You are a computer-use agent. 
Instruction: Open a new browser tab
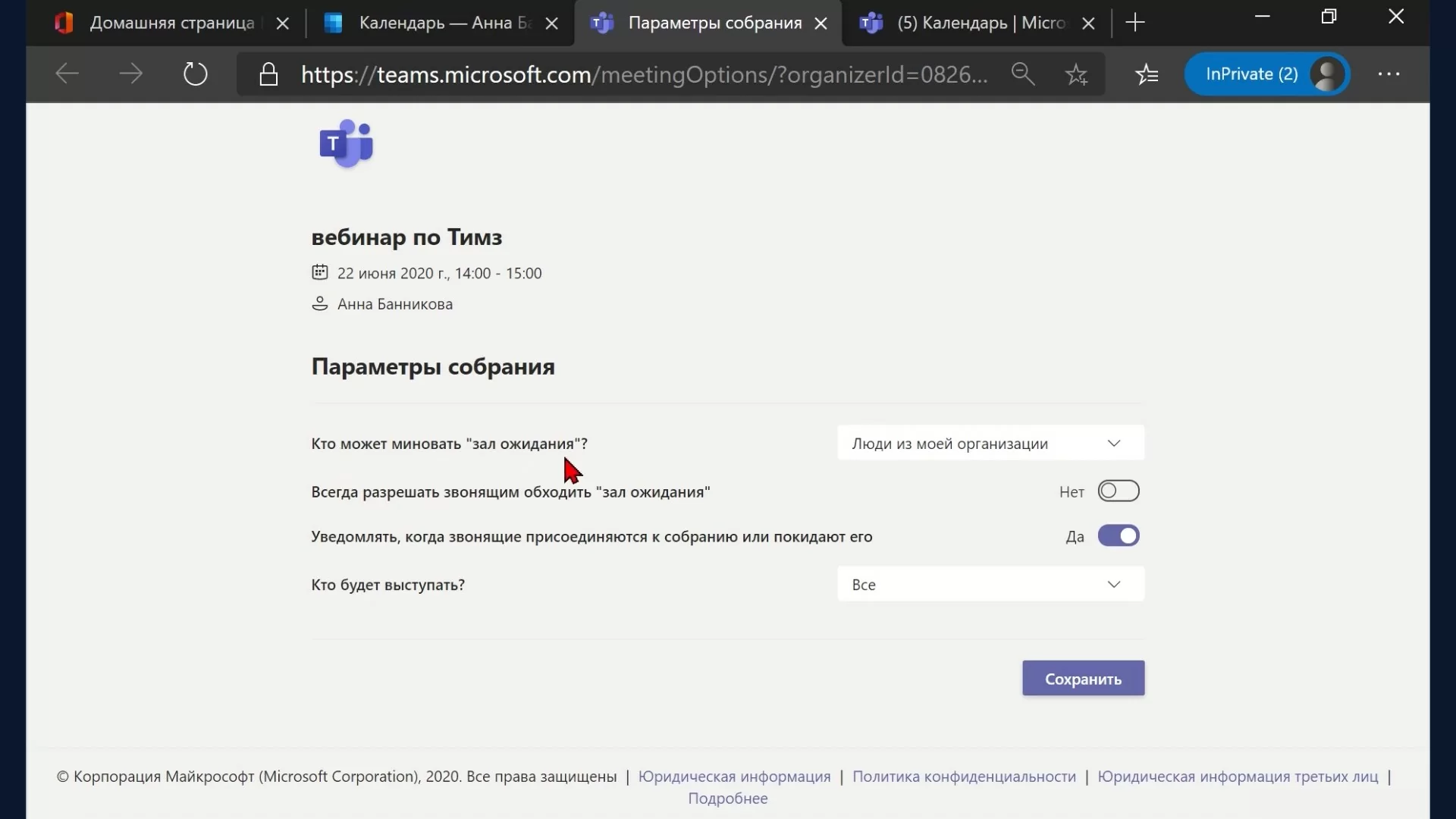click(1135, 23)
